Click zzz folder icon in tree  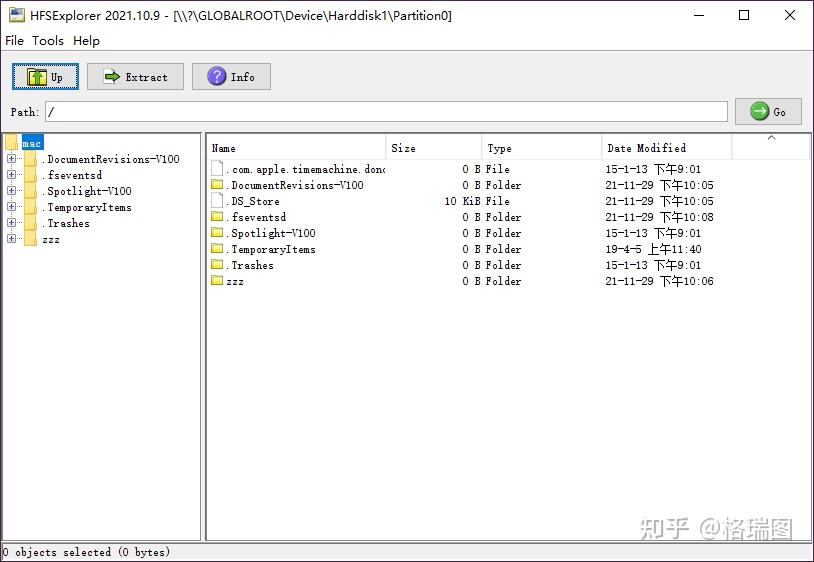31,239
